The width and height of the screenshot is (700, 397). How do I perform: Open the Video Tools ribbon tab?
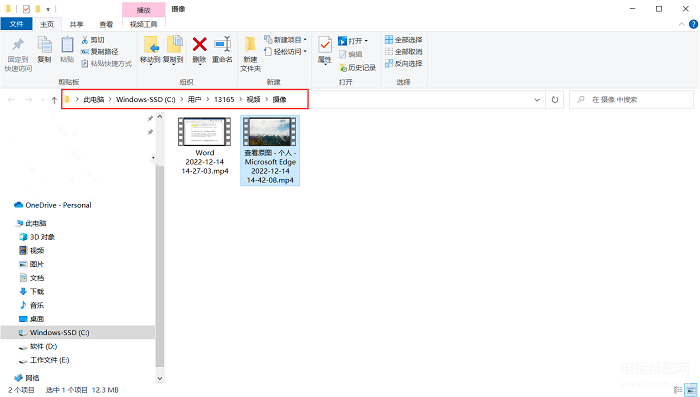pyautogui.click(x=144, y=24)
